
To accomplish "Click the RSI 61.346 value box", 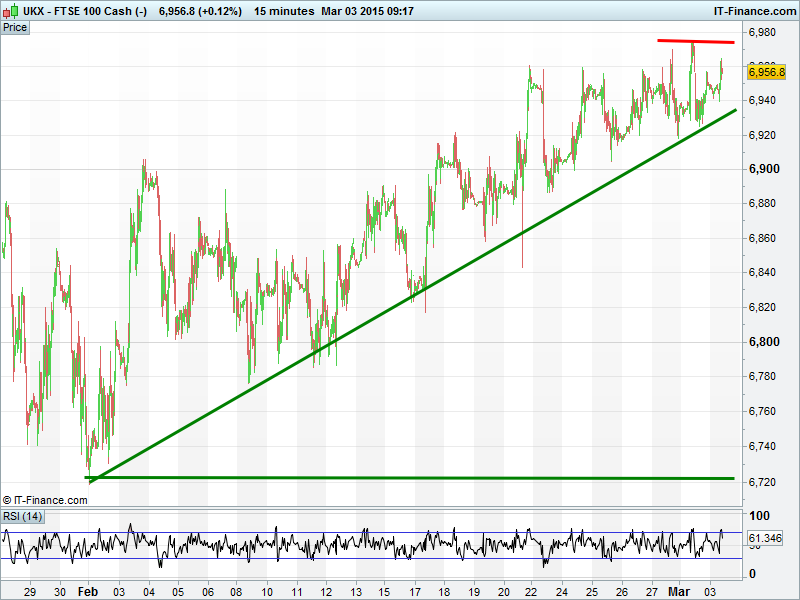I will [765, 539].
